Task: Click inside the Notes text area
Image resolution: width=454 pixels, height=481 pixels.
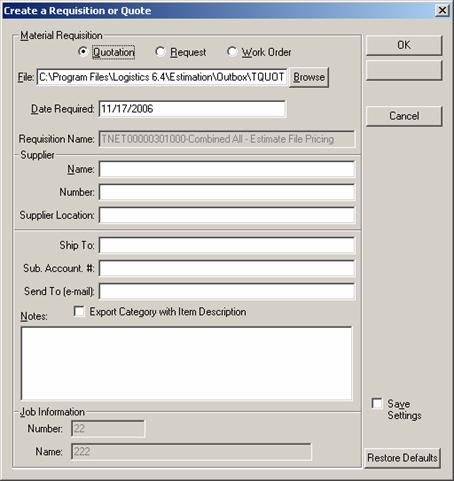Action: point(186,363)
